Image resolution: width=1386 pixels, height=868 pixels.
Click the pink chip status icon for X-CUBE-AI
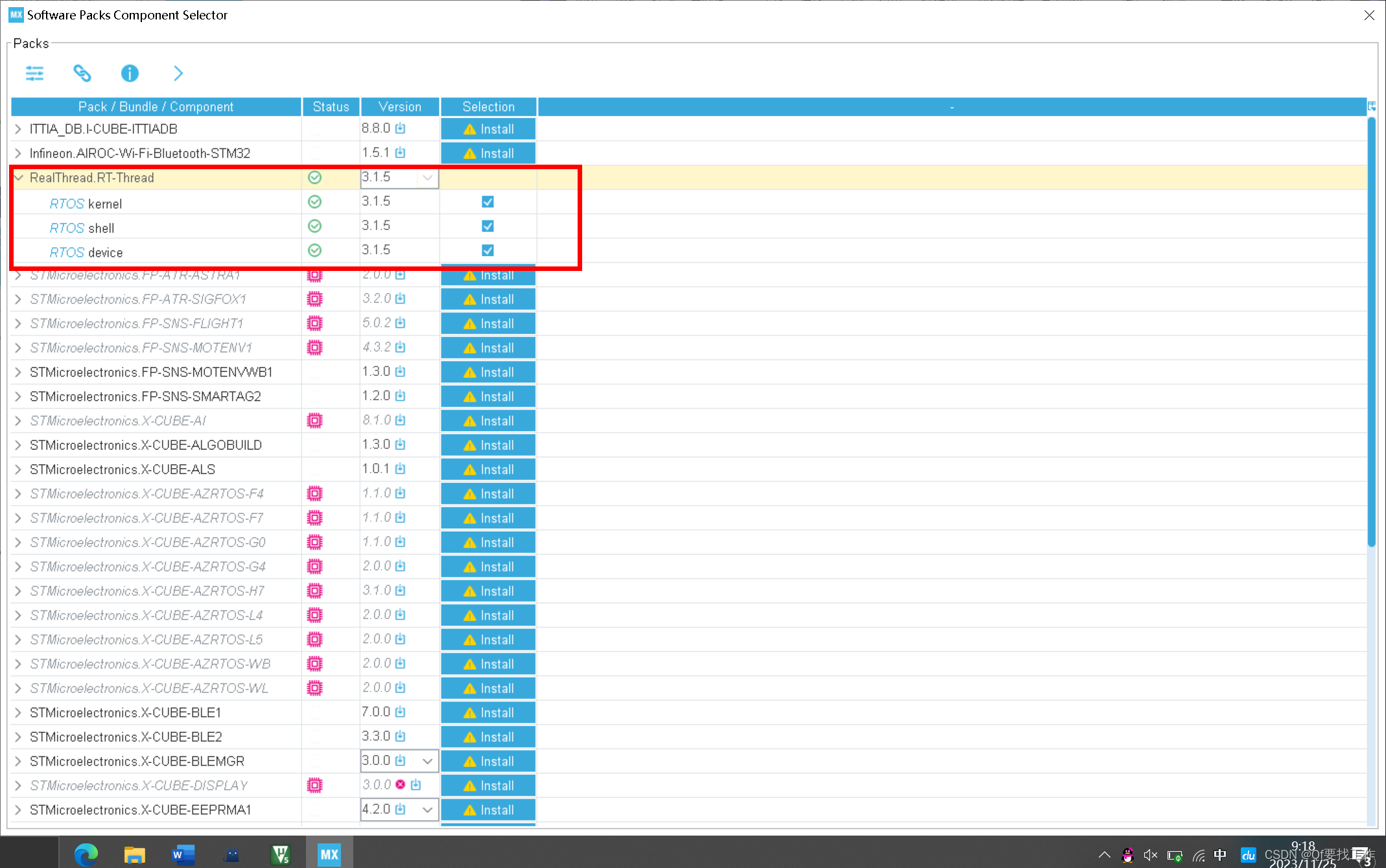314,421
